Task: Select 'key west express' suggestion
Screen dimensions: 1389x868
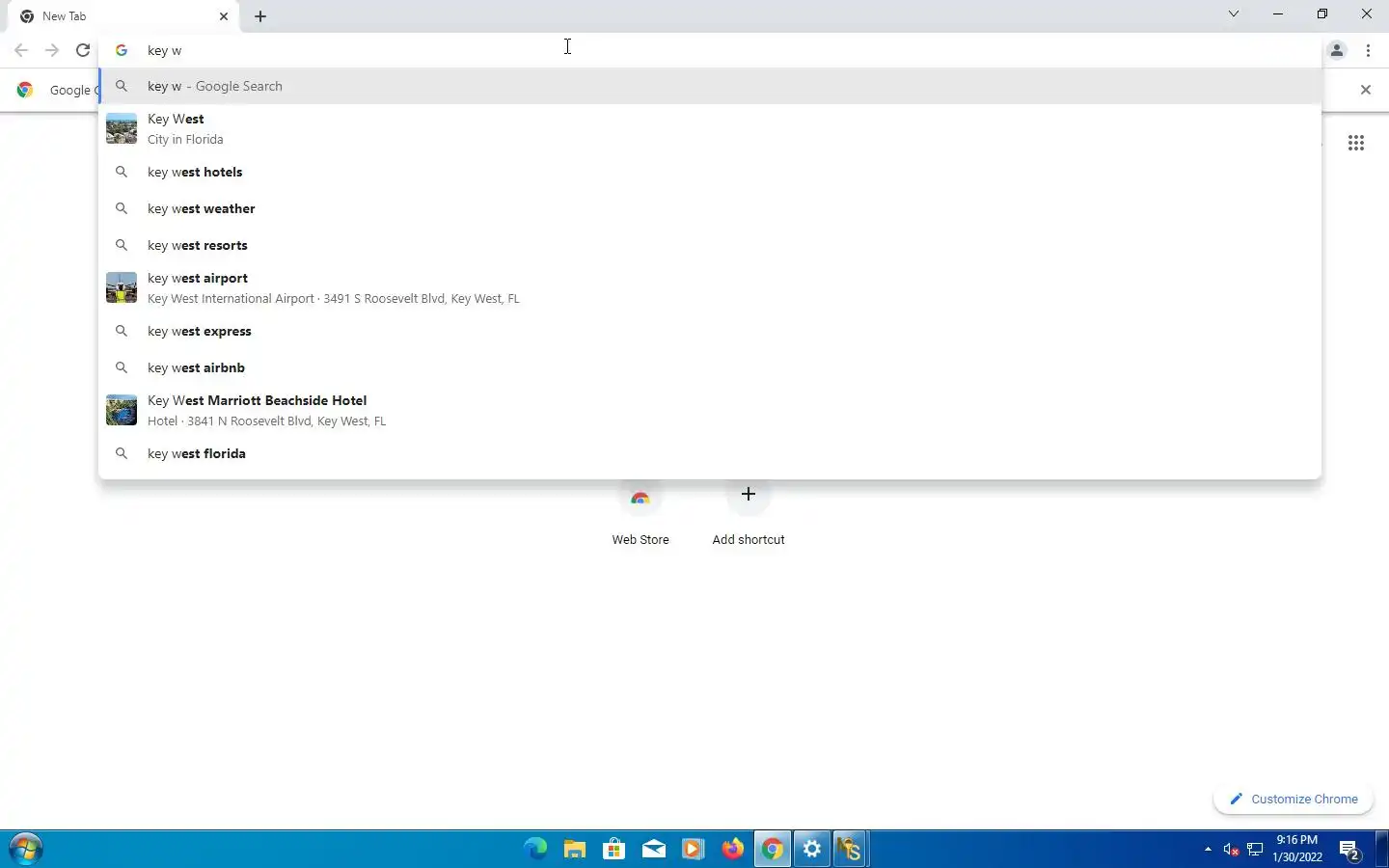Action: pos(710,331)
